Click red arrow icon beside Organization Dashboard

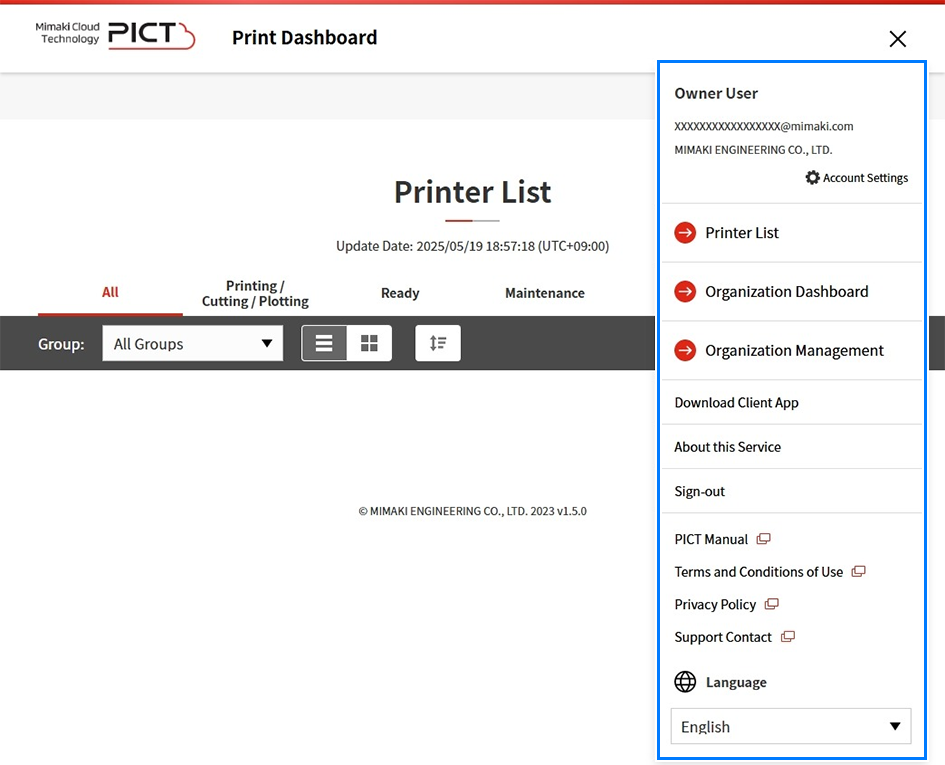(685, 292)
